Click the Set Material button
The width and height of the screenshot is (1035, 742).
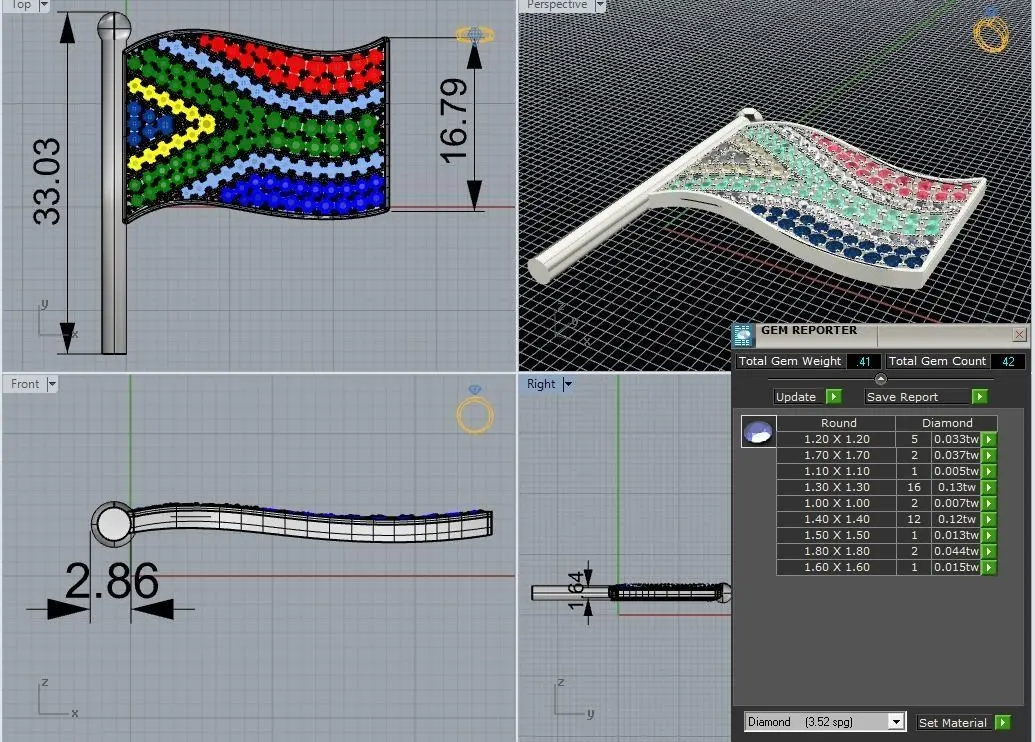952,722
